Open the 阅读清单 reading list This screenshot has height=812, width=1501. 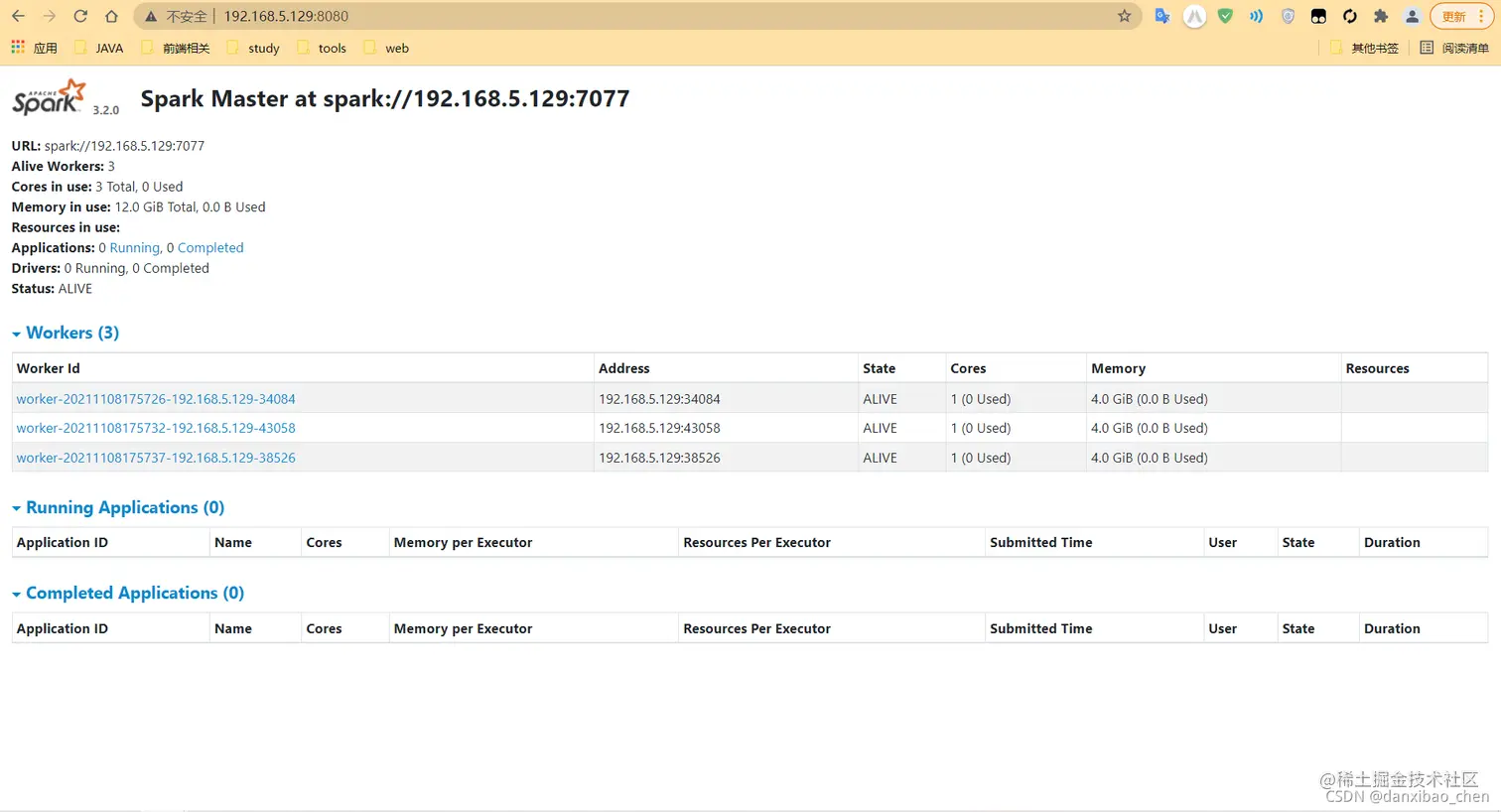point(1454,48)
